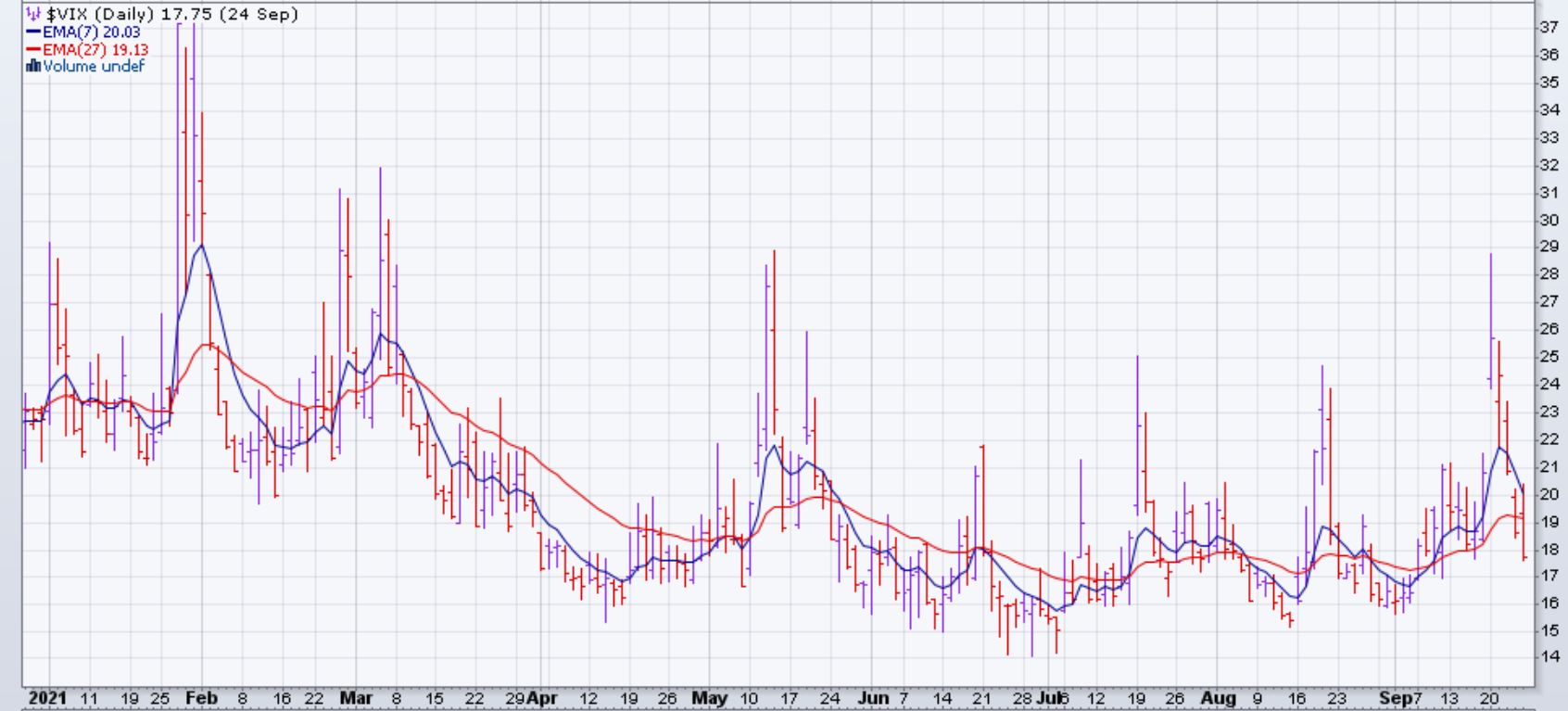Click the 14 value on the price axis
The width and height of the screenshot is (1568, 711).
1548,656
